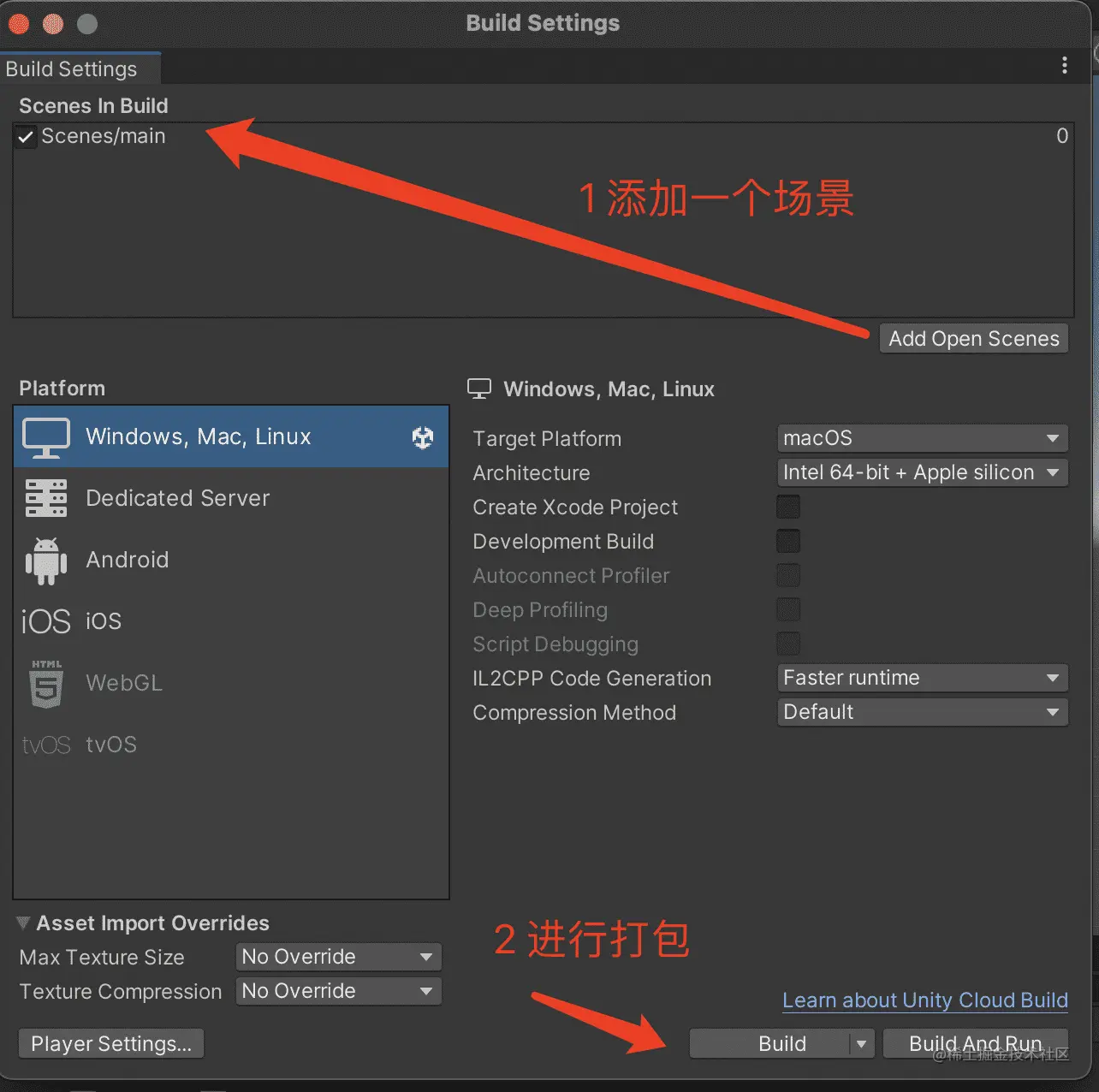Close the Build Settings window
The height and width of the screenshot is (1092, 1099).
(x=19, y=24)
